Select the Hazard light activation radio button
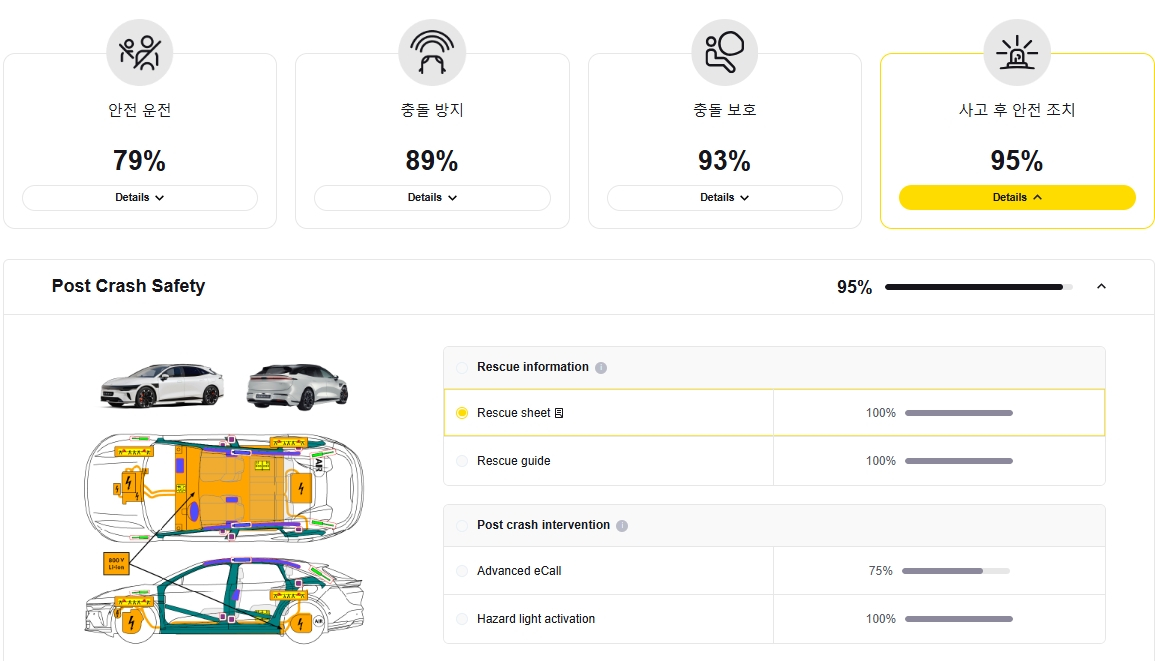This screenshot has height=661, width=1155. [462, 619]
